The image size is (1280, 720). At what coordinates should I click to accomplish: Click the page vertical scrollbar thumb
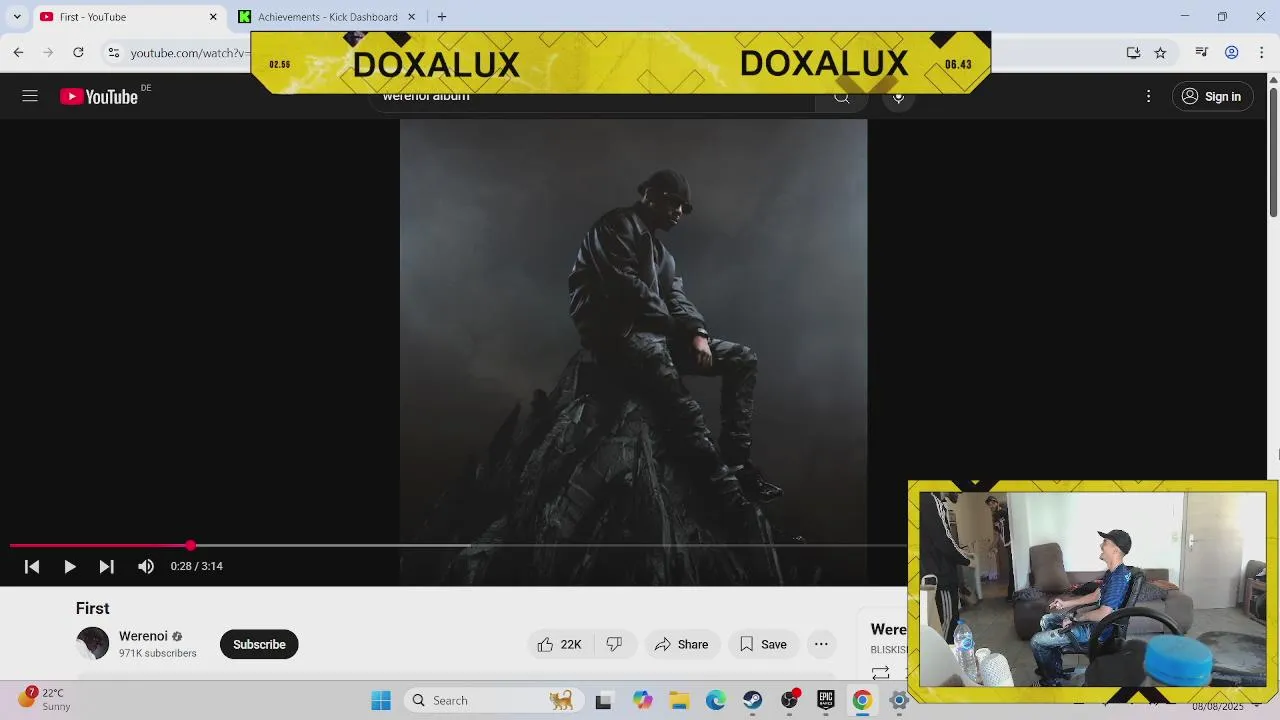1273,151
